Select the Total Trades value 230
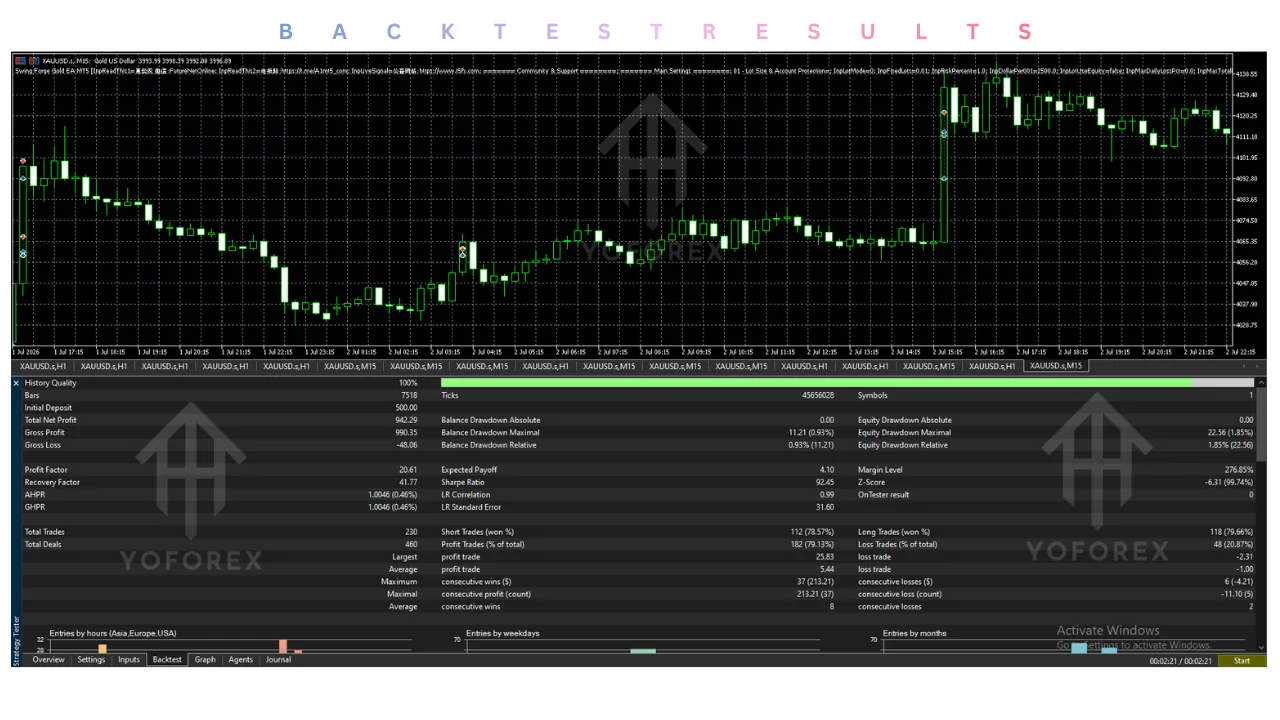The height and width of the screenshot is (720, 1280). pyautogui.click(x=411, y=532)
